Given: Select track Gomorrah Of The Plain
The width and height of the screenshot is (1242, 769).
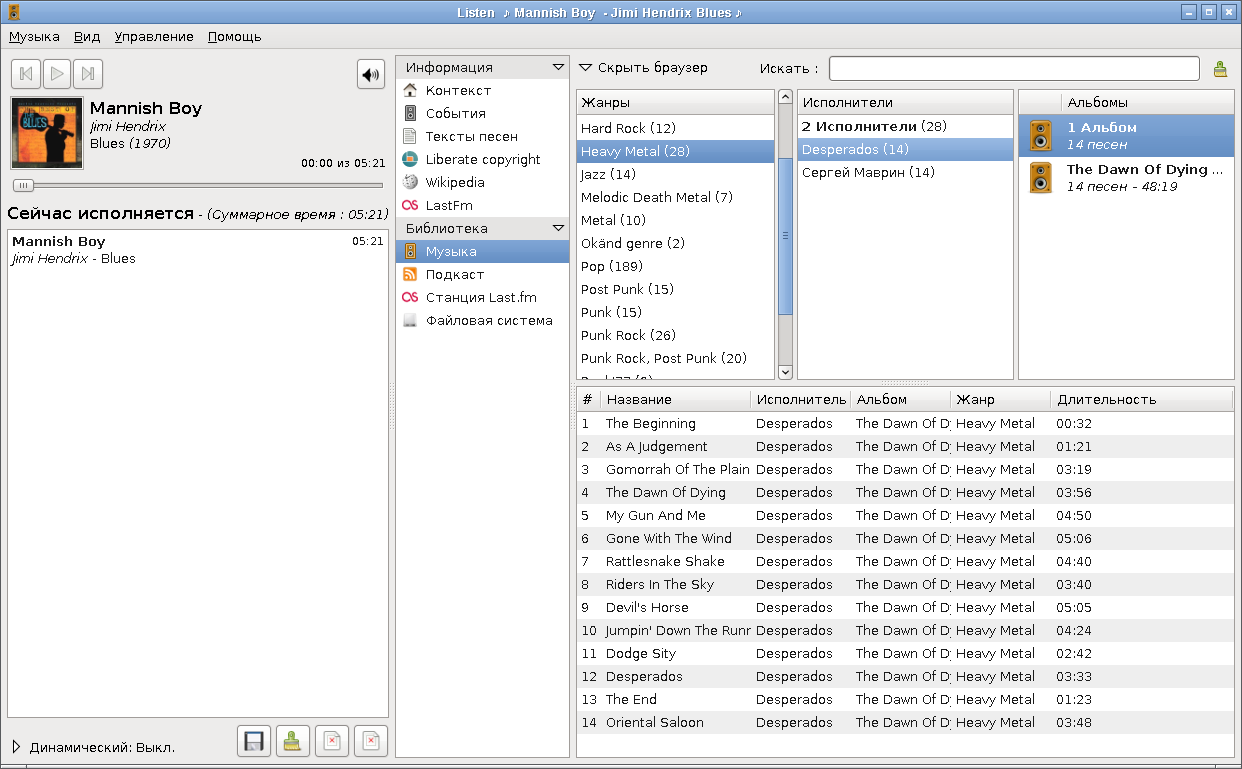Looking at the screenshot, I should pyautogui.click(x=905, y=469).
